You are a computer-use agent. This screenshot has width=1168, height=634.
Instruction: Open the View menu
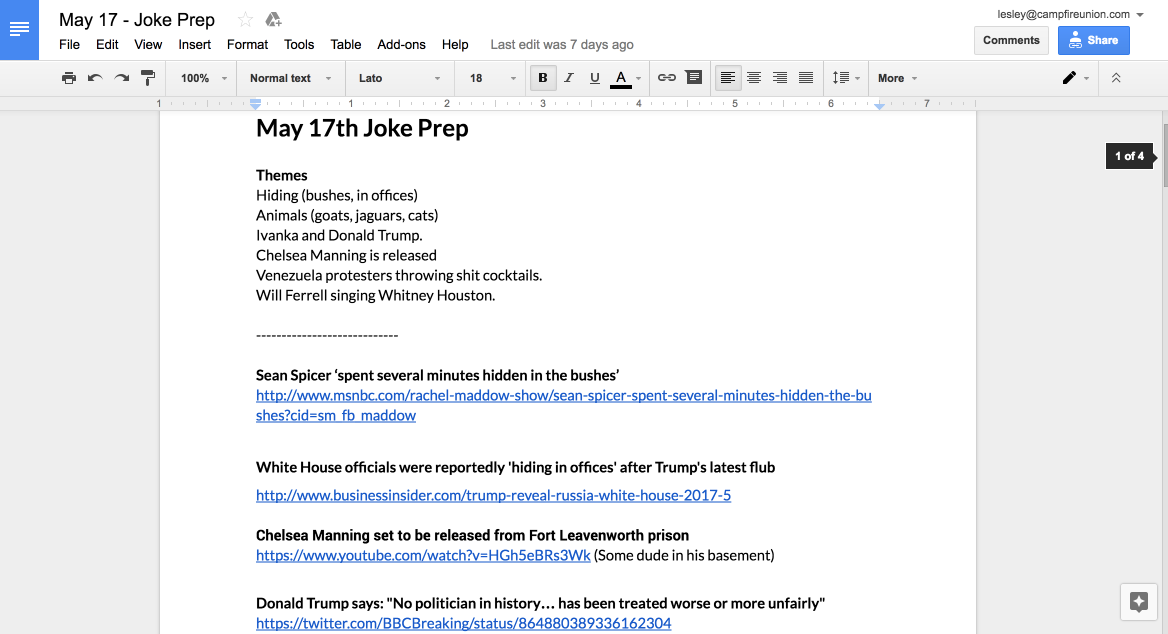[x=148, y=45]
